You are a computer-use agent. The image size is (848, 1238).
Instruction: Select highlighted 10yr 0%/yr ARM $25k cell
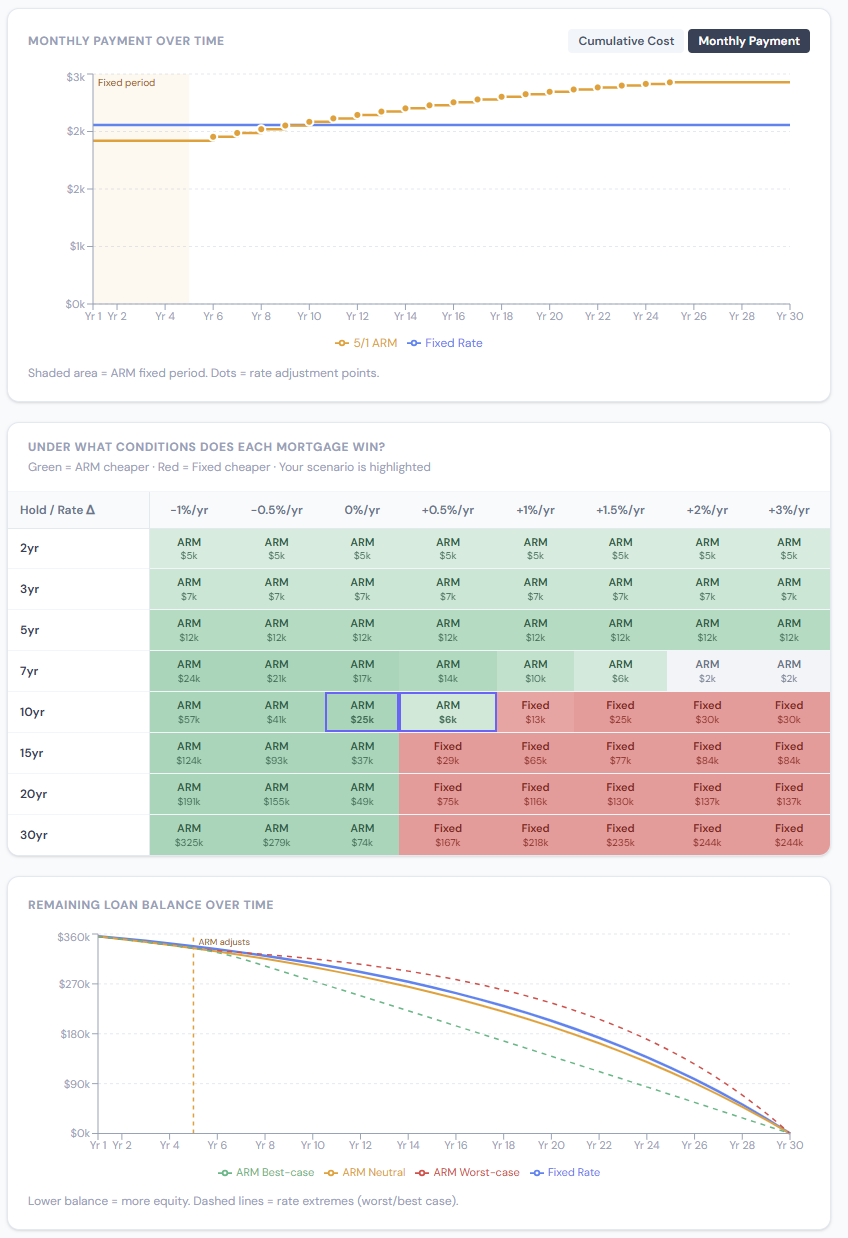(362, 712)
